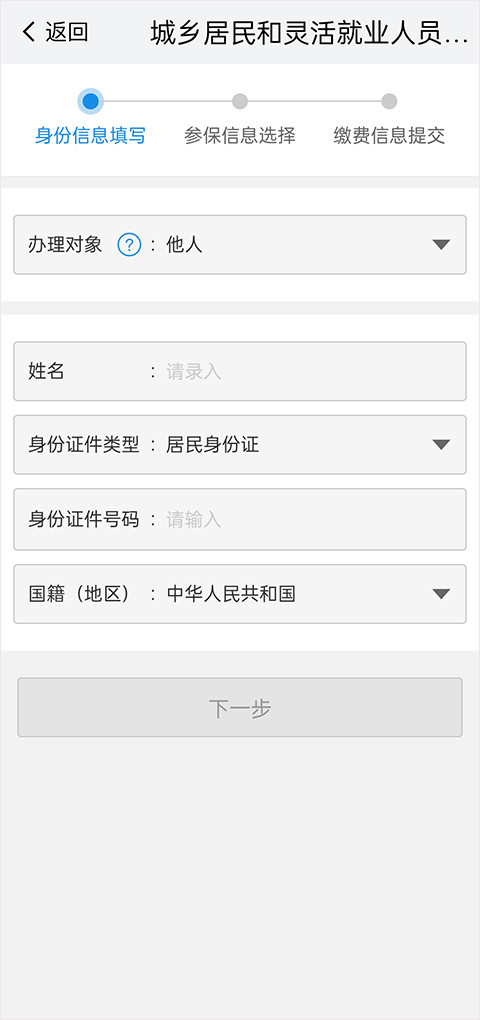Click the 居民身份证 selected value
The height and width of the screenshot is (1020, 480).
click(213, 445)
